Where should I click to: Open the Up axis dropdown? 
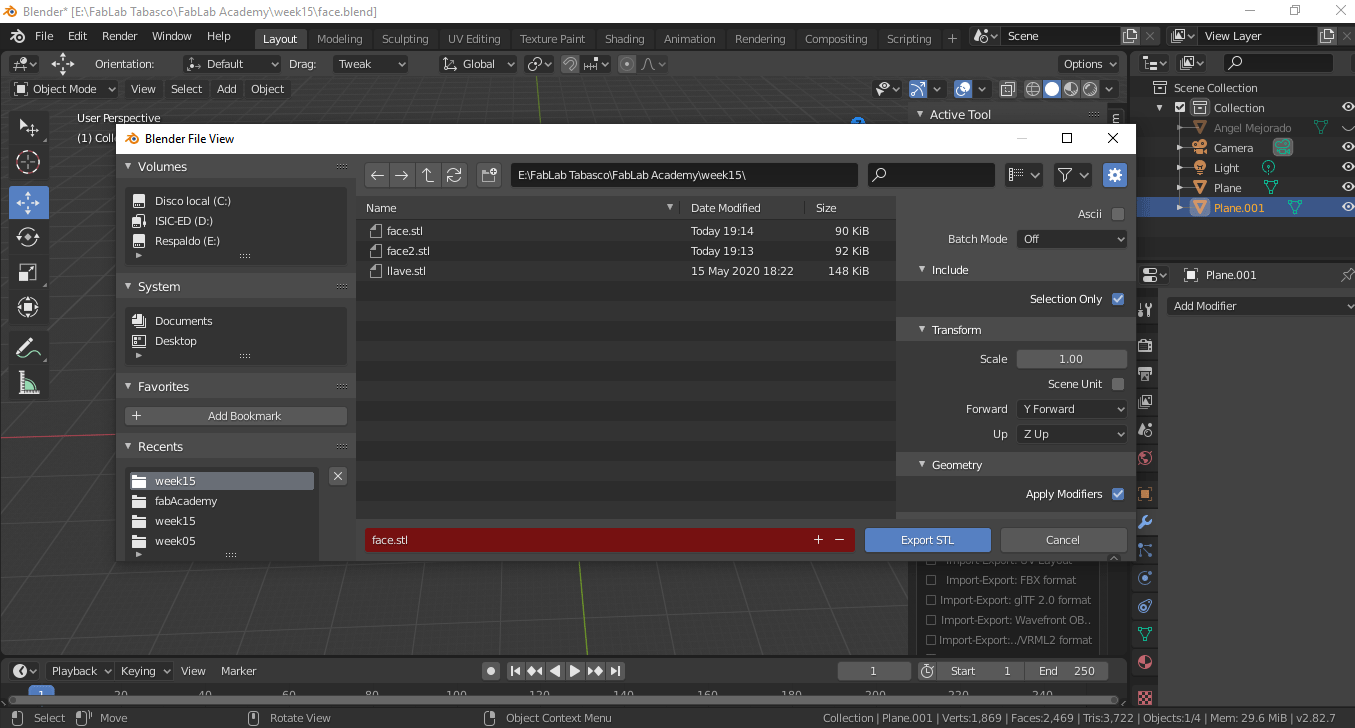click(x=1072, y=434)
